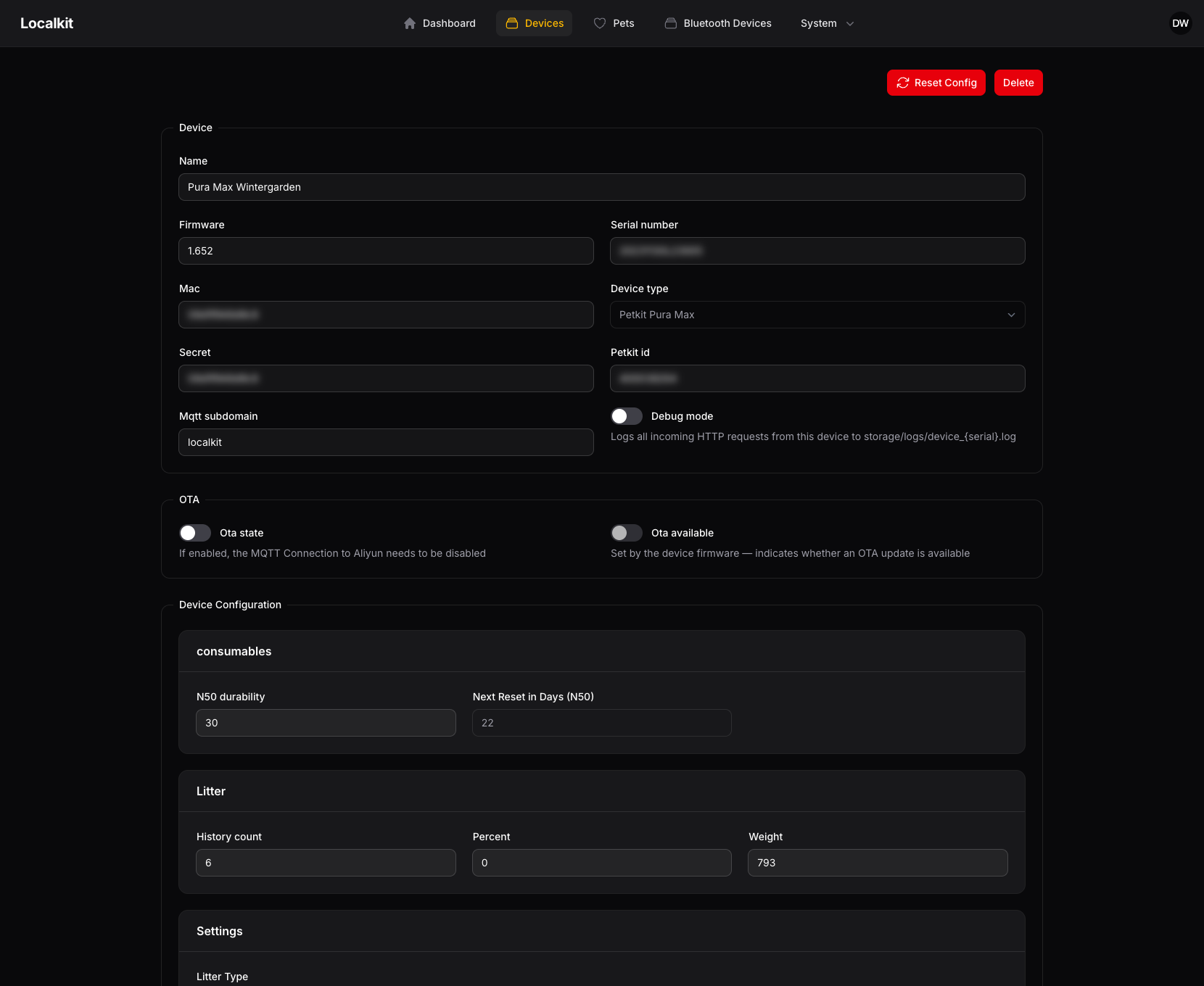Click the Mac address field
Viewport: 1204px width, 986px height.
pos(386,315)
